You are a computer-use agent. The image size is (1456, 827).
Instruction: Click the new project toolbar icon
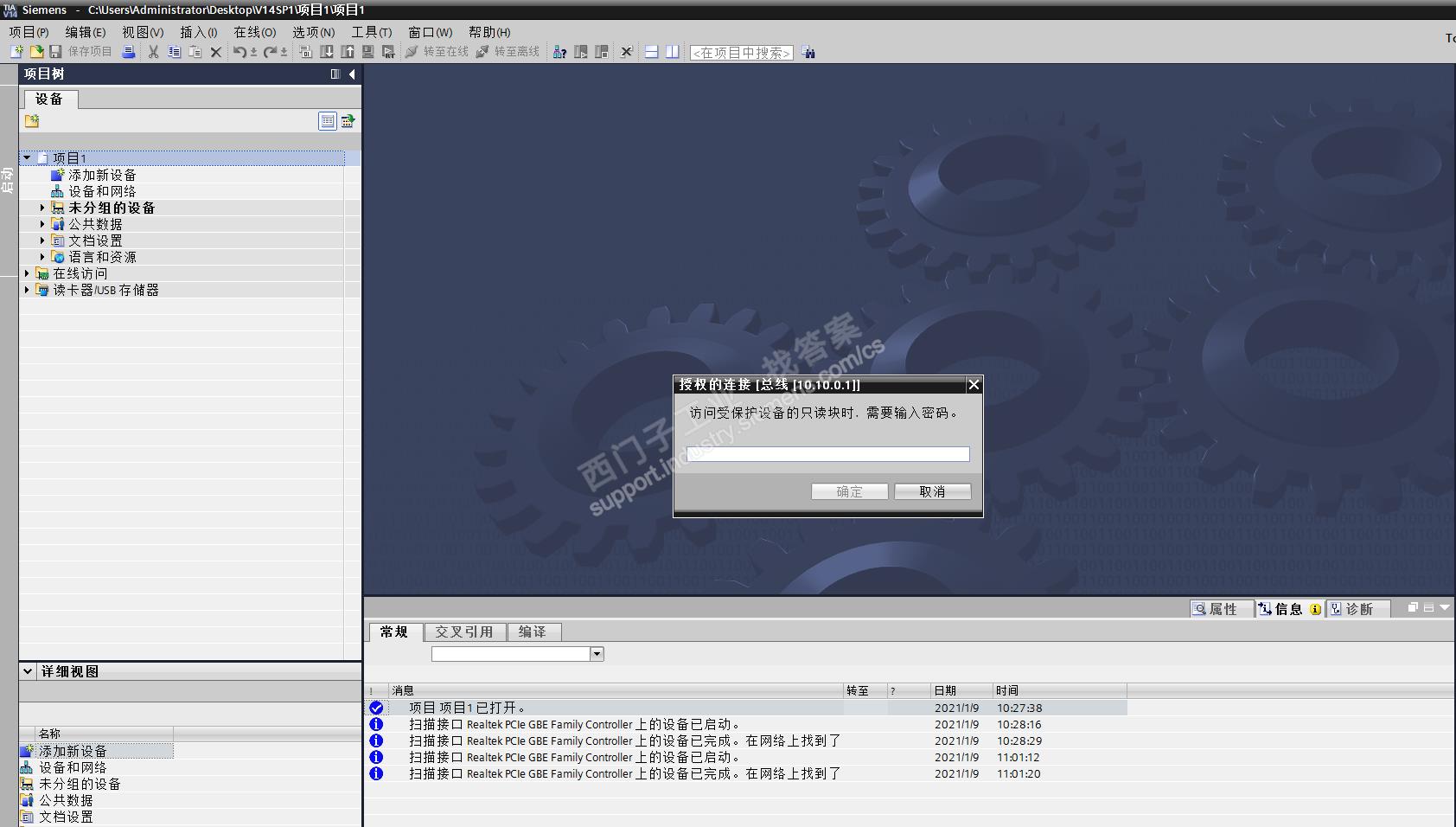16,52
